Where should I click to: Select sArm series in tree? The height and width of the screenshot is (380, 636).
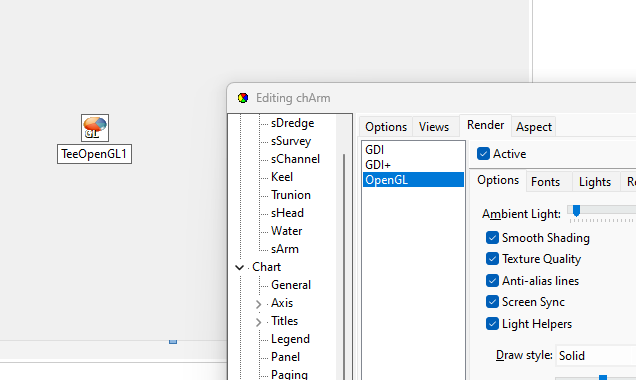click(x=285, y=249)
